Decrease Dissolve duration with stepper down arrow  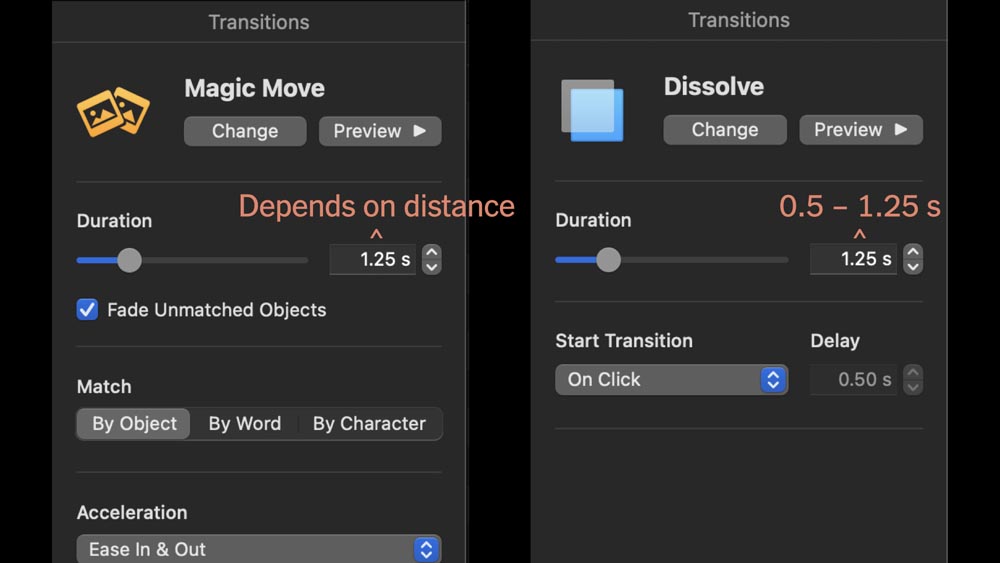point(913,266)
